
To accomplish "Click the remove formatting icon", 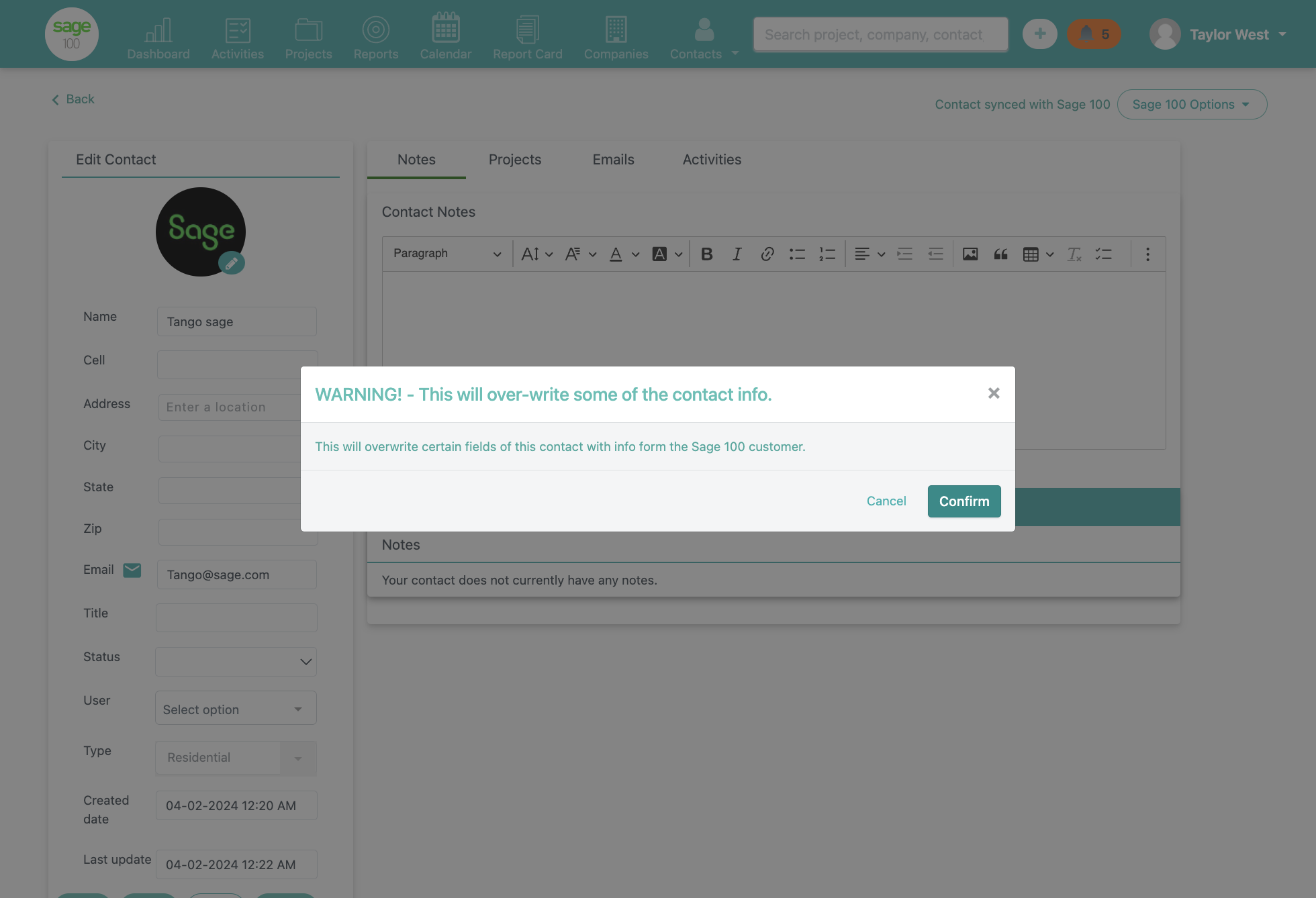I will (1074, 254).
